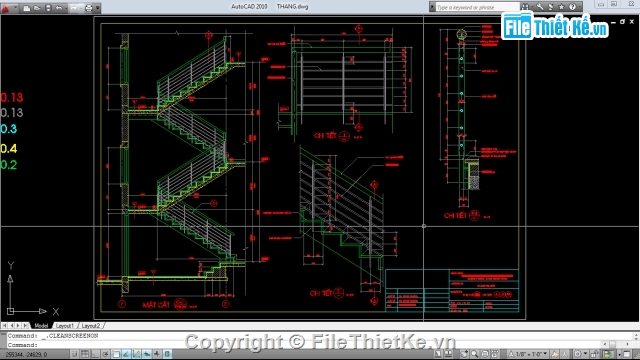Image resolution: width=640 pixels, height=360 pixels.
Task: Open the AutoCAD application menu logo
Action: coord(6,7)
